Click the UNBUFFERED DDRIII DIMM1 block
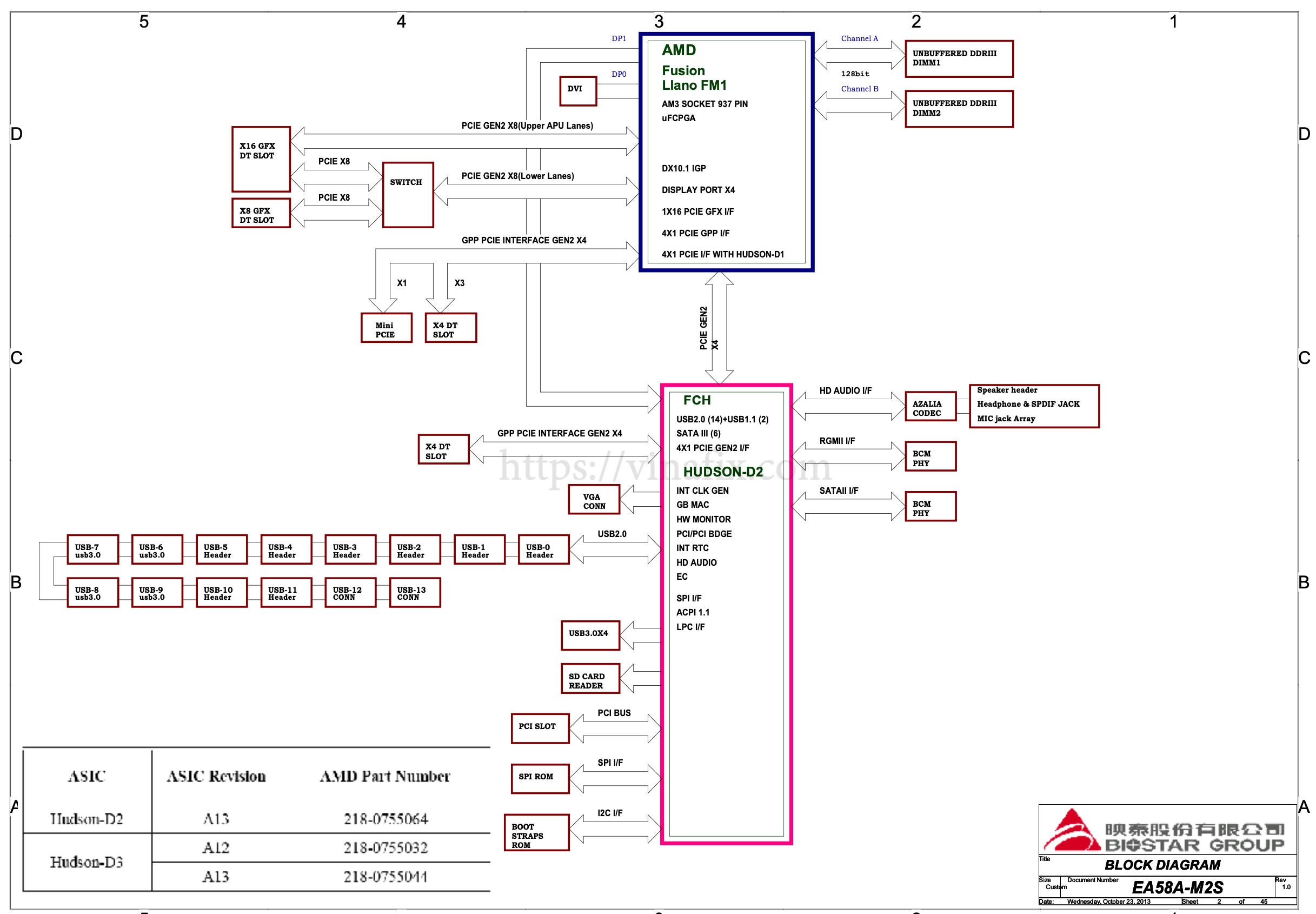 point(958,58)
